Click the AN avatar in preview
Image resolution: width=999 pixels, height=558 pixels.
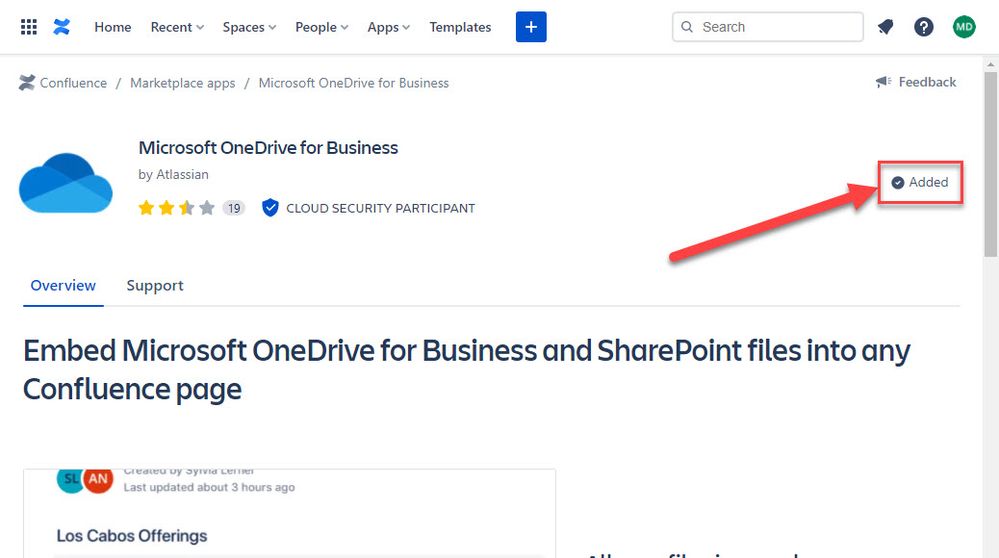pos(98,479)
